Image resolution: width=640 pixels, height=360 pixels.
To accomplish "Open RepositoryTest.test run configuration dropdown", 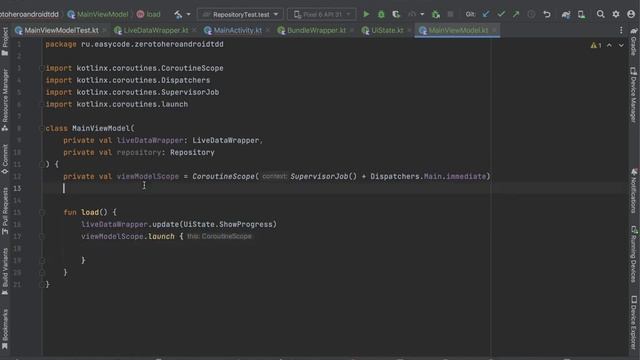I will 240,14.
